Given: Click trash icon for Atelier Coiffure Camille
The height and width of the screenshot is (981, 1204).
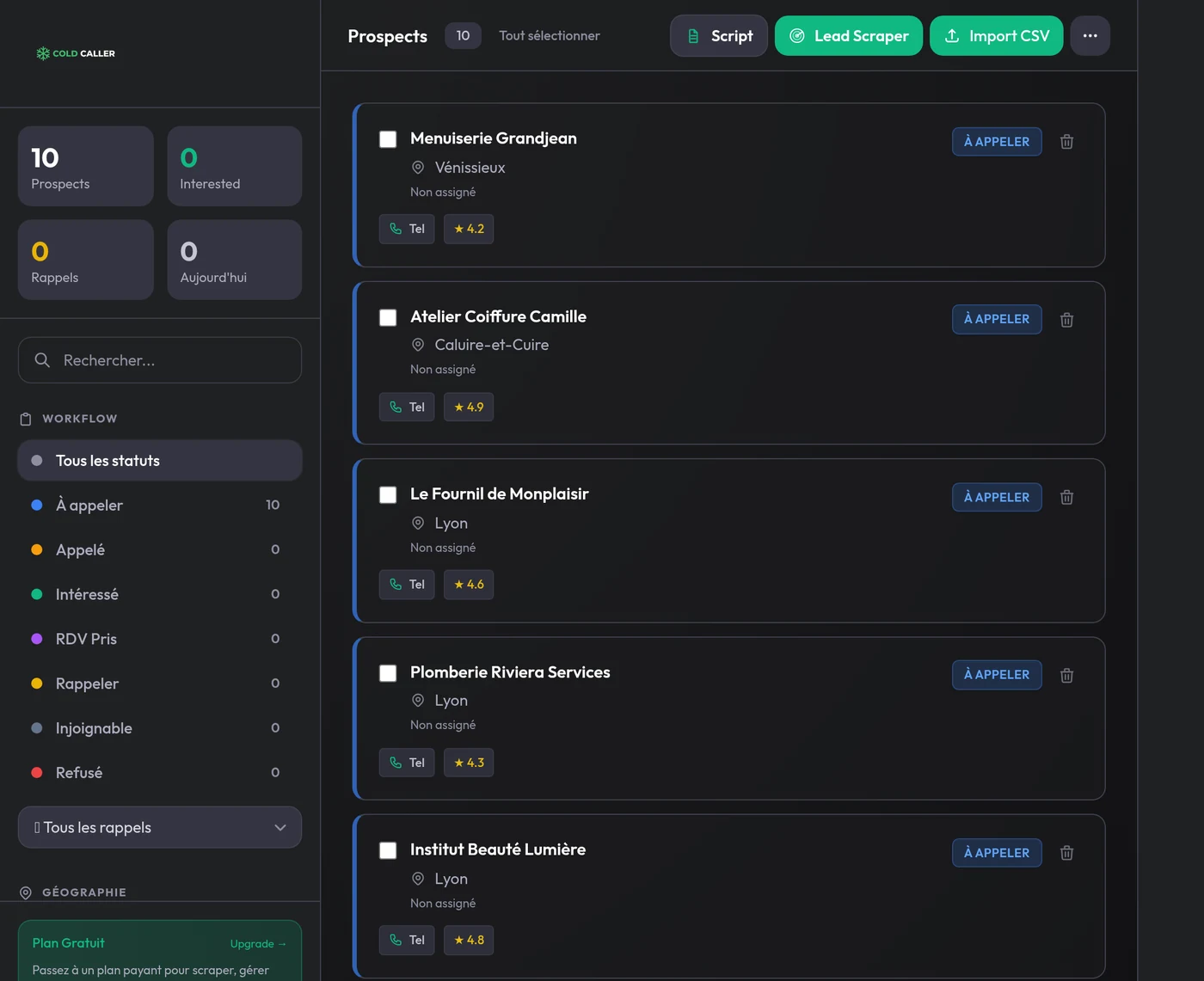Looking at the screenshot, I should [x=1066, y=320].
